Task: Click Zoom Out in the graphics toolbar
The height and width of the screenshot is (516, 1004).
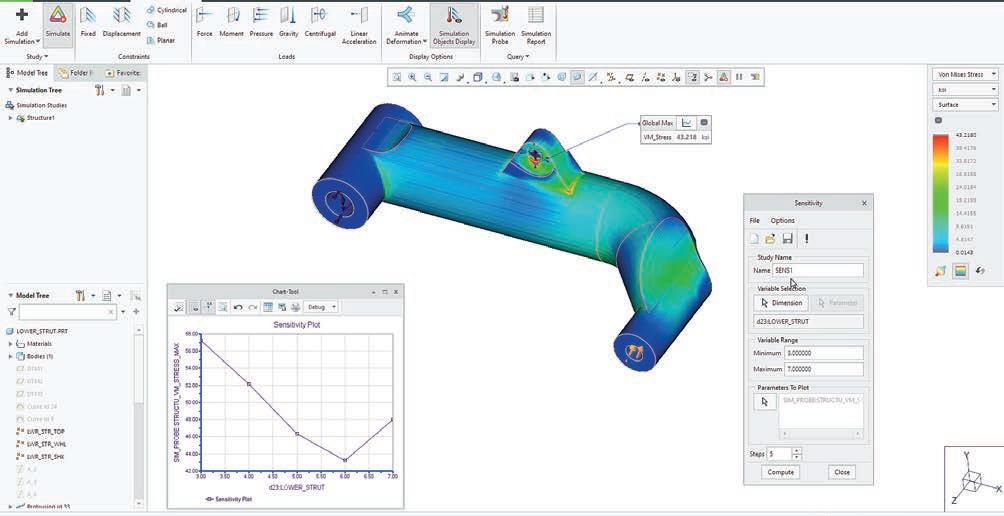Action: click(x=428, y=77)
